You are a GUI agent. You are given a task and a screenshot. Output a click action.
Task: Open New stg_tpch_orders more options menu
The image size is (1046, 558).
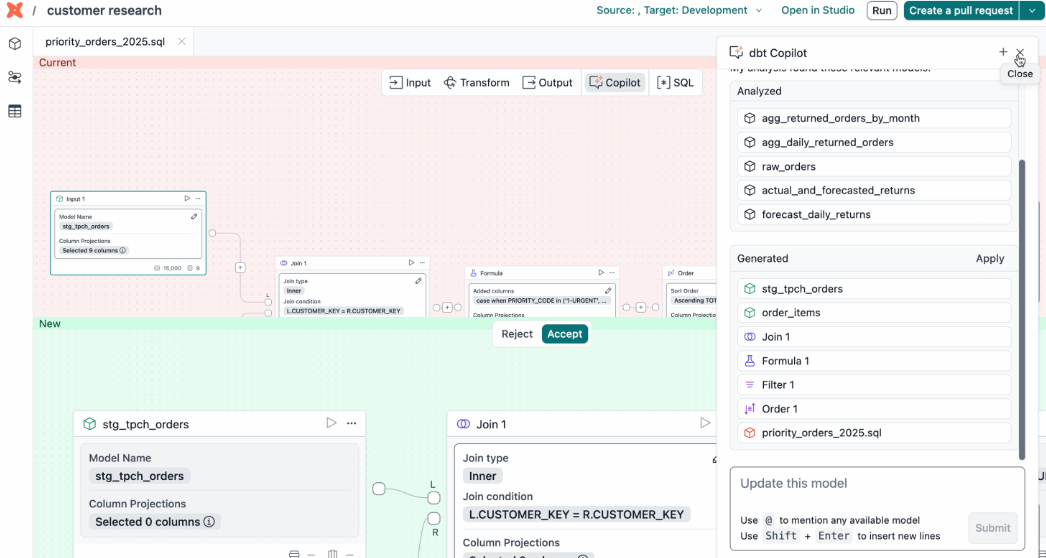point(352,423)
